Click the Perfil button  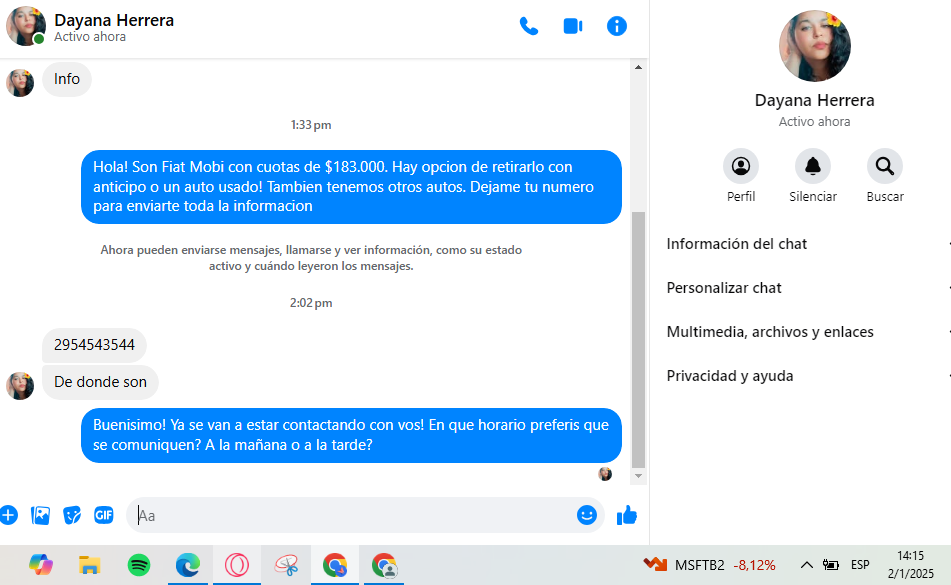point(741,166)
